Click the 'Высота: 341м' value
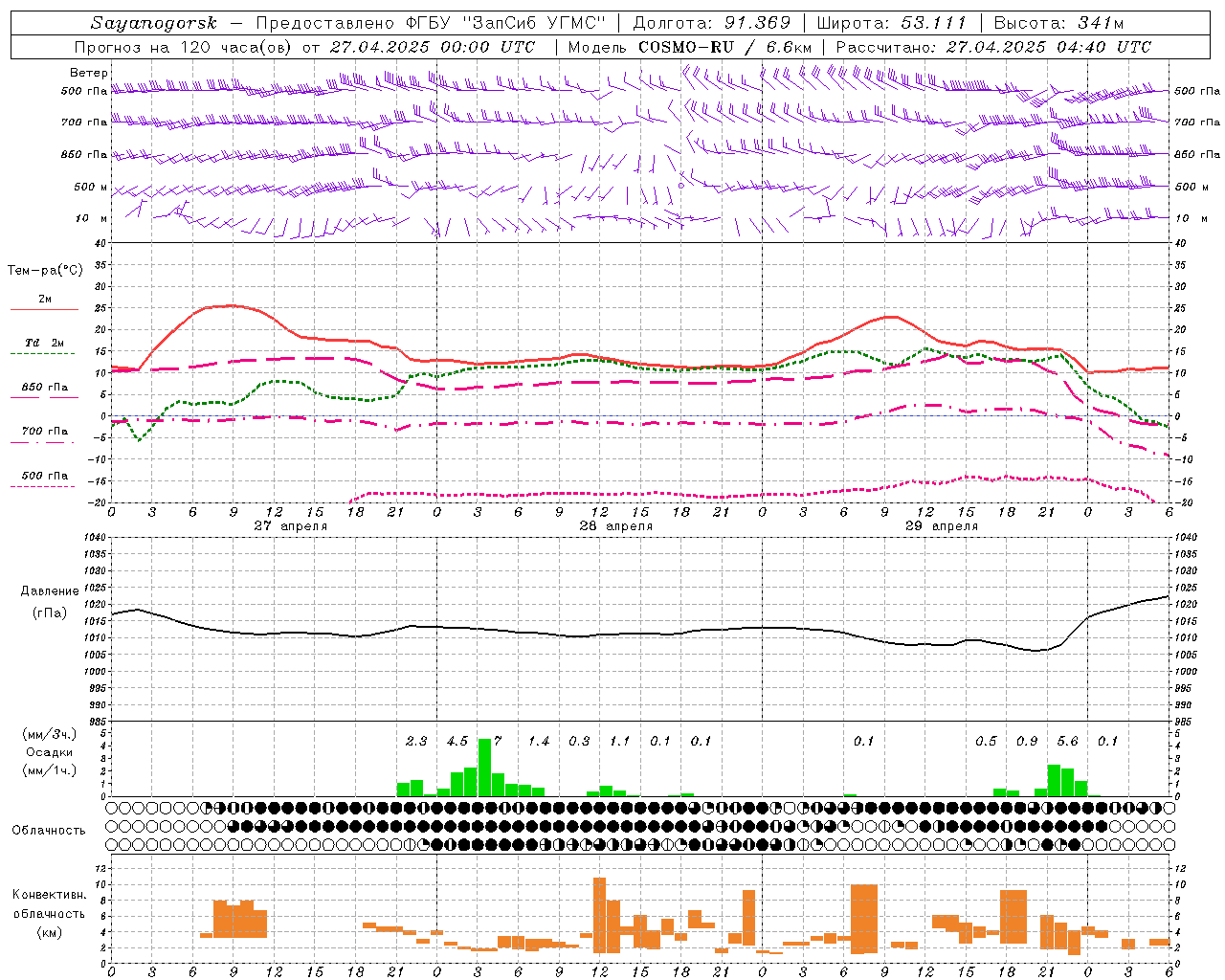This screenshot has width=1225, height=980. tap(1058, 23)
